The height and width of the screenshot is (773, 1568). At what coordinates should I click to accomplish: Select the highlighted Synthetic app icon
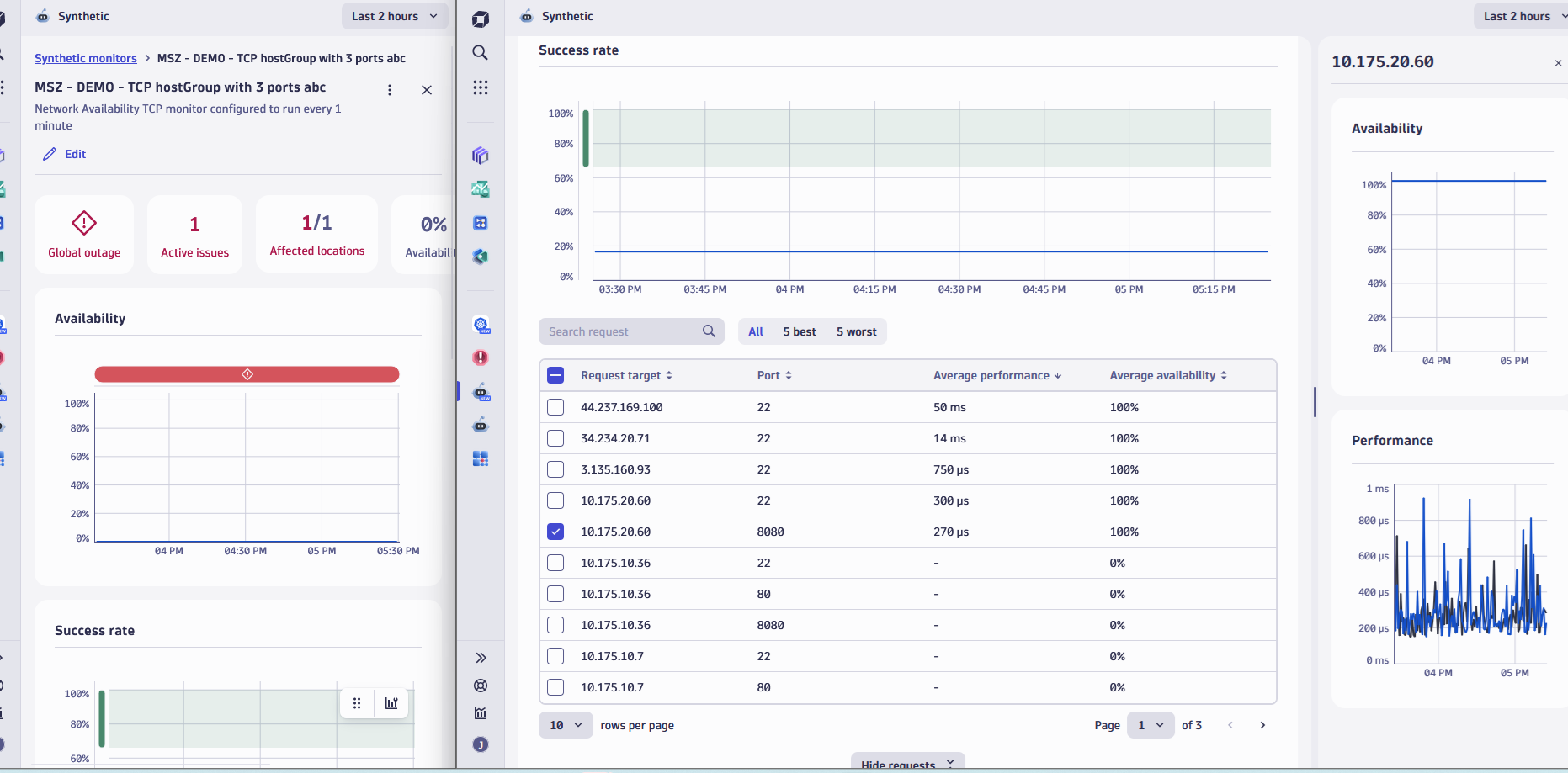point(481,391)
